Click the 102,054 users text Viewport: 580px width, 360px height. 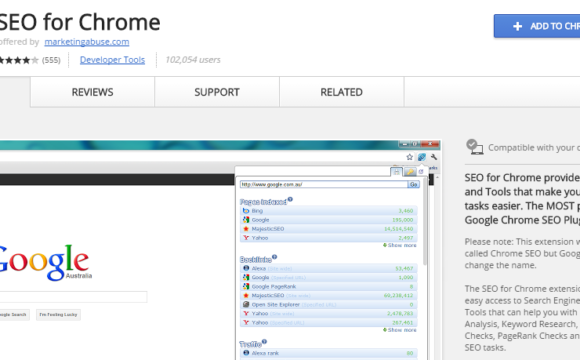click(x=193, y=60)
